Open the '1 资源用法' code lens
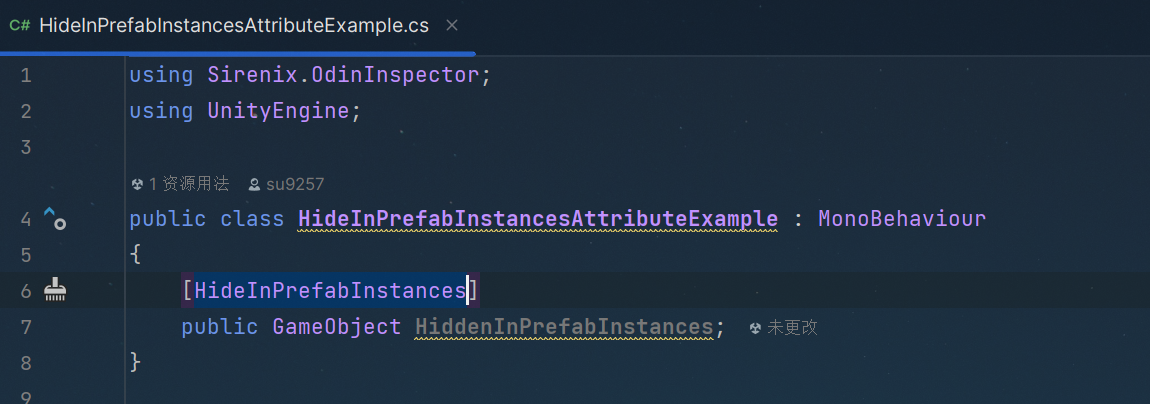 point(188,184)
